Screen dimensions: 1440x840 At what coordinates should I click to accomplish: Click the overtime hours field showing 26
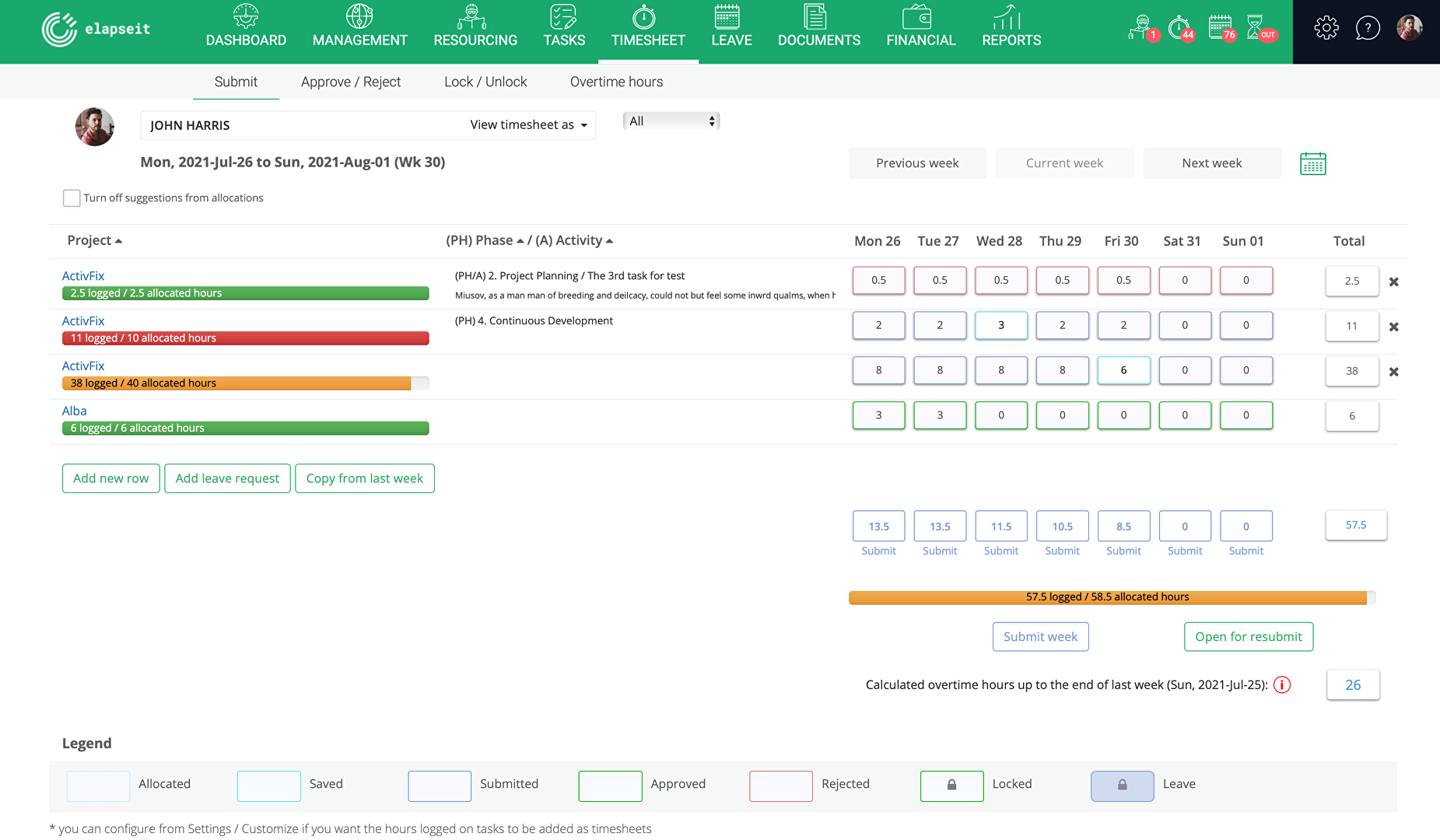pyautogui.click(x=1353, y=684)
